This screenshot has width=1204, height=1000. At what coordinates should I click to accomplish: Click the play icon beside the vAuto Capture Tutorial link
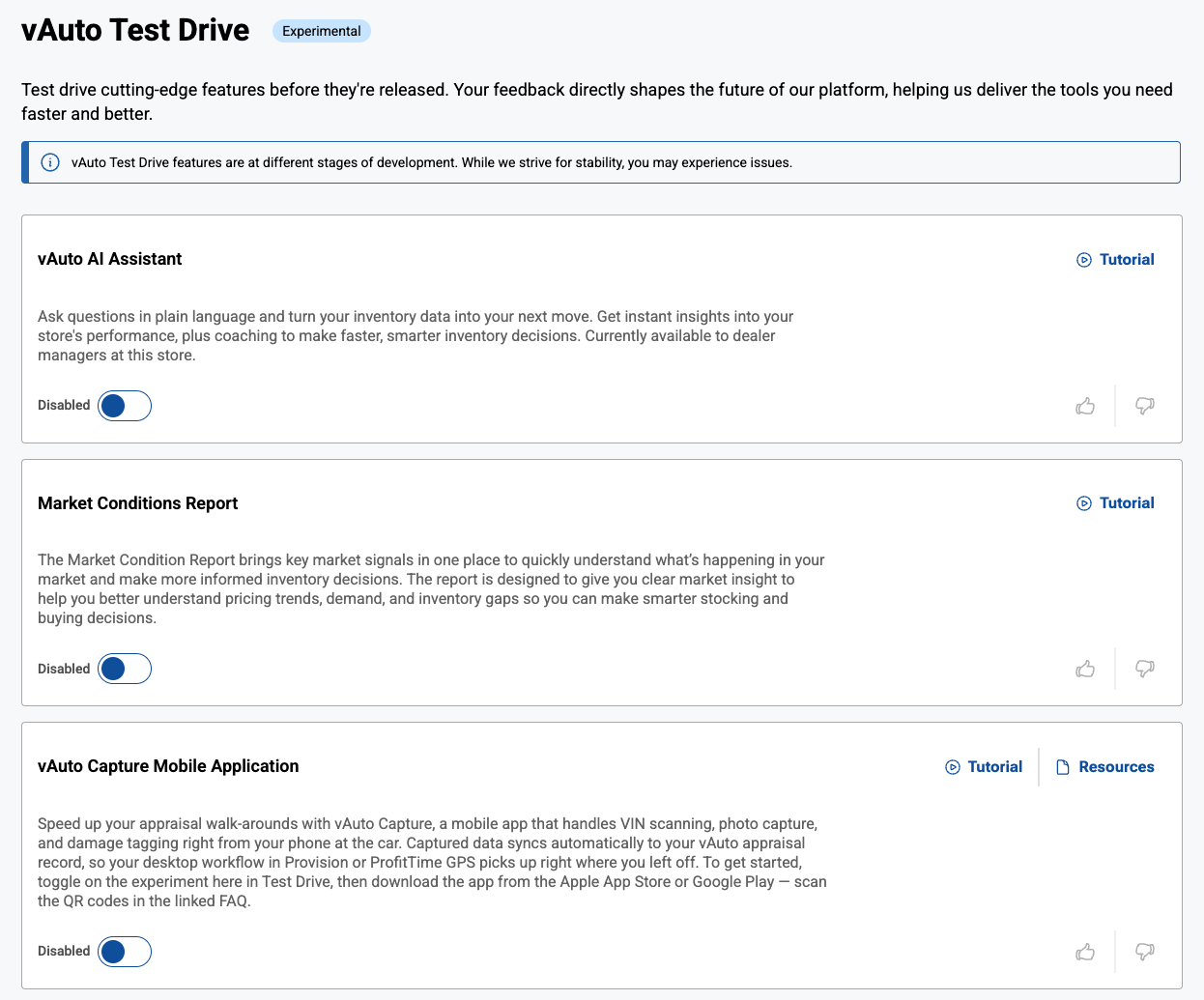click(x=953, y=767)
